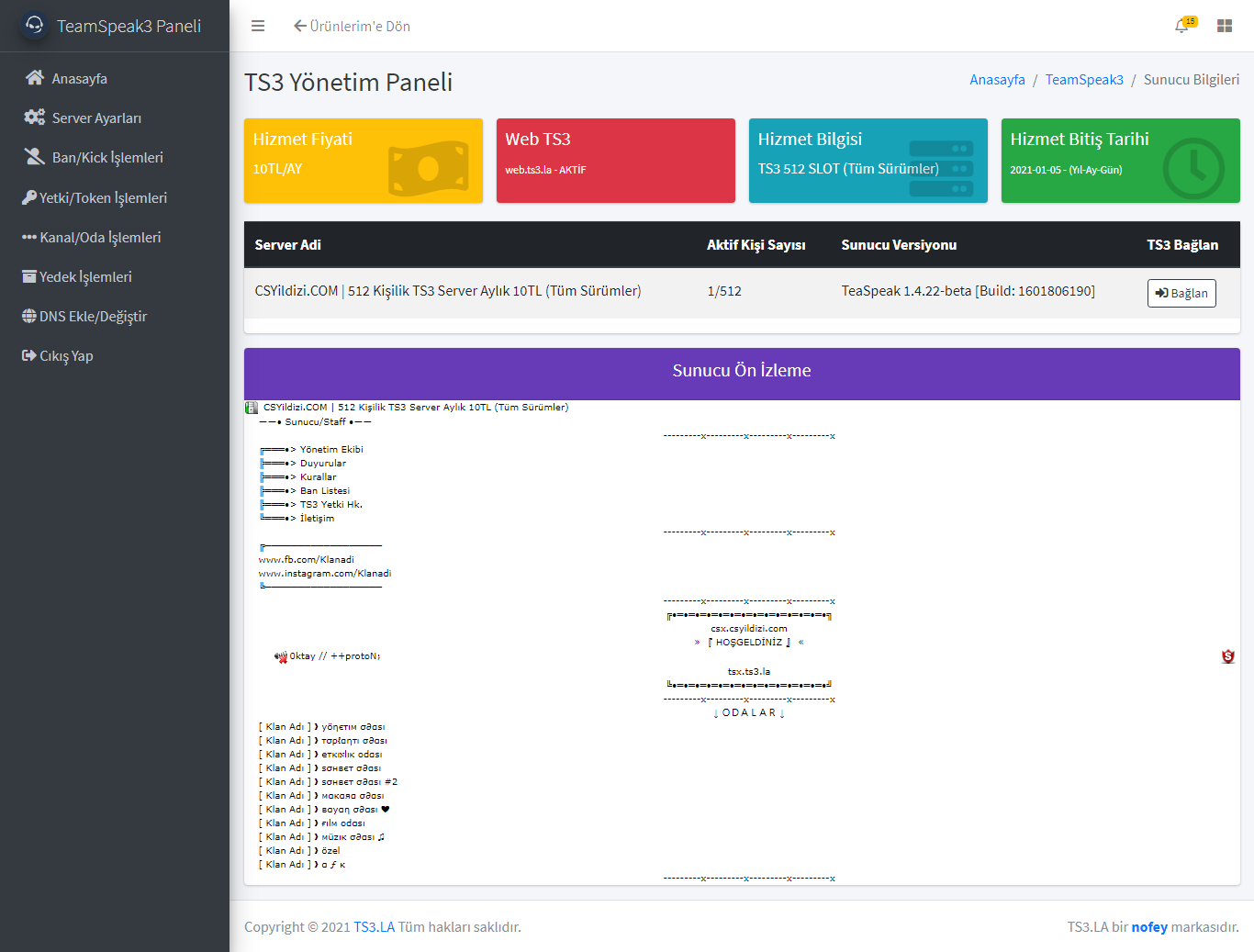Open Yetki/Token İşlemleri menu item
This screenshot has width=1254, height=952.
(x=103, y=197)
